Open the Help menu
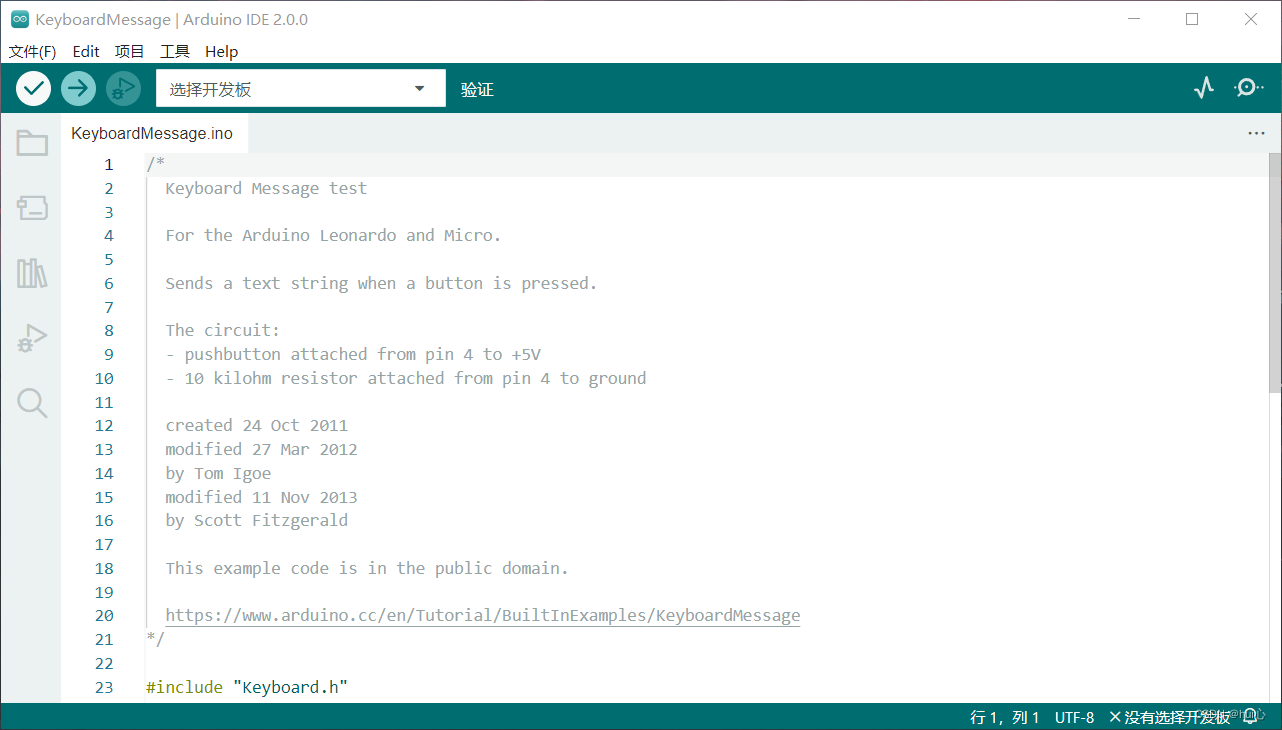 (221, 51)
